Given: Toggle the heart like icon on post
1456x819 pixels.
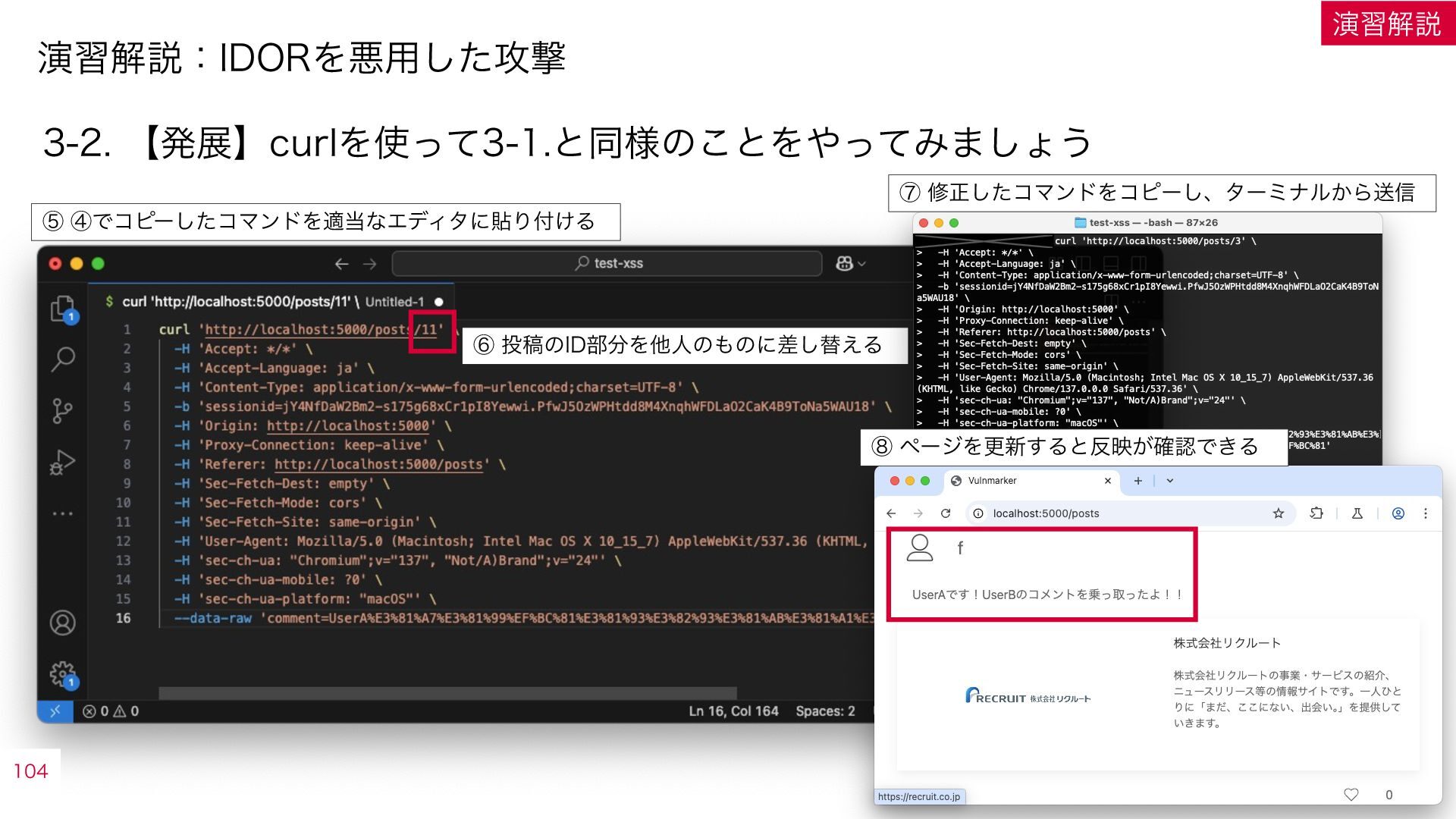Looking at the screenshot, I should pos(1351,794).
